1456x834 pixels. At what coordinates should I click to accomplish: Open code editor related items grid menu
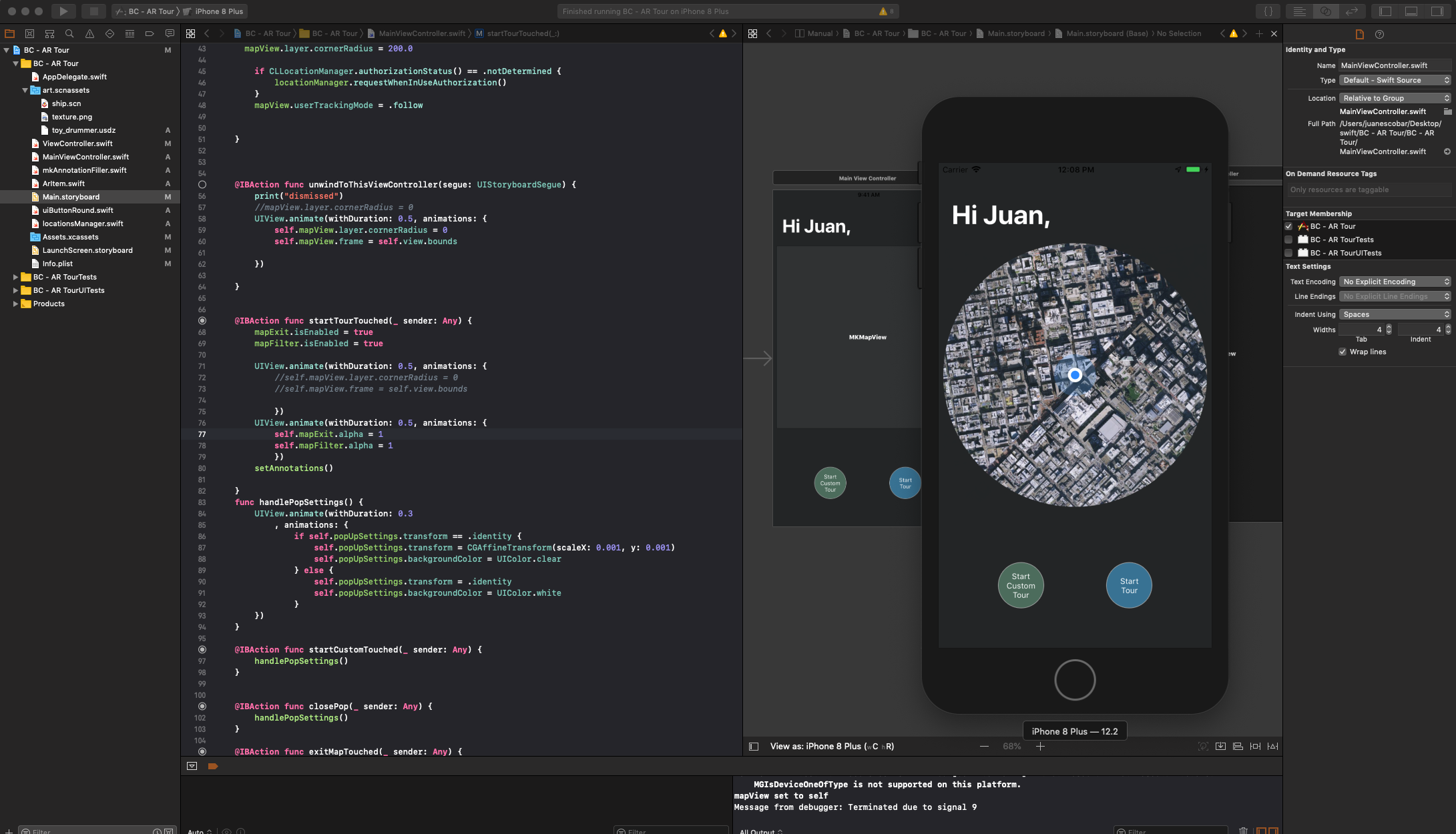pos(190,33)
